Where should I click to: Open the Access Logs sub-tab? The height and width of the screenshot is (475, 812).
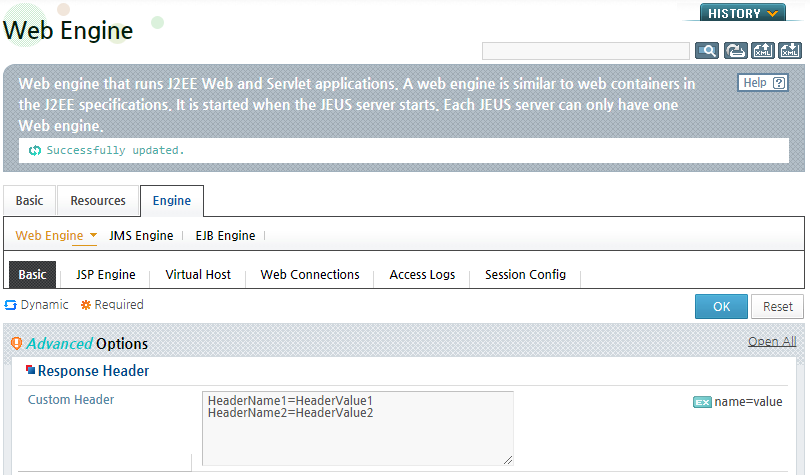[x=422, y=275]
